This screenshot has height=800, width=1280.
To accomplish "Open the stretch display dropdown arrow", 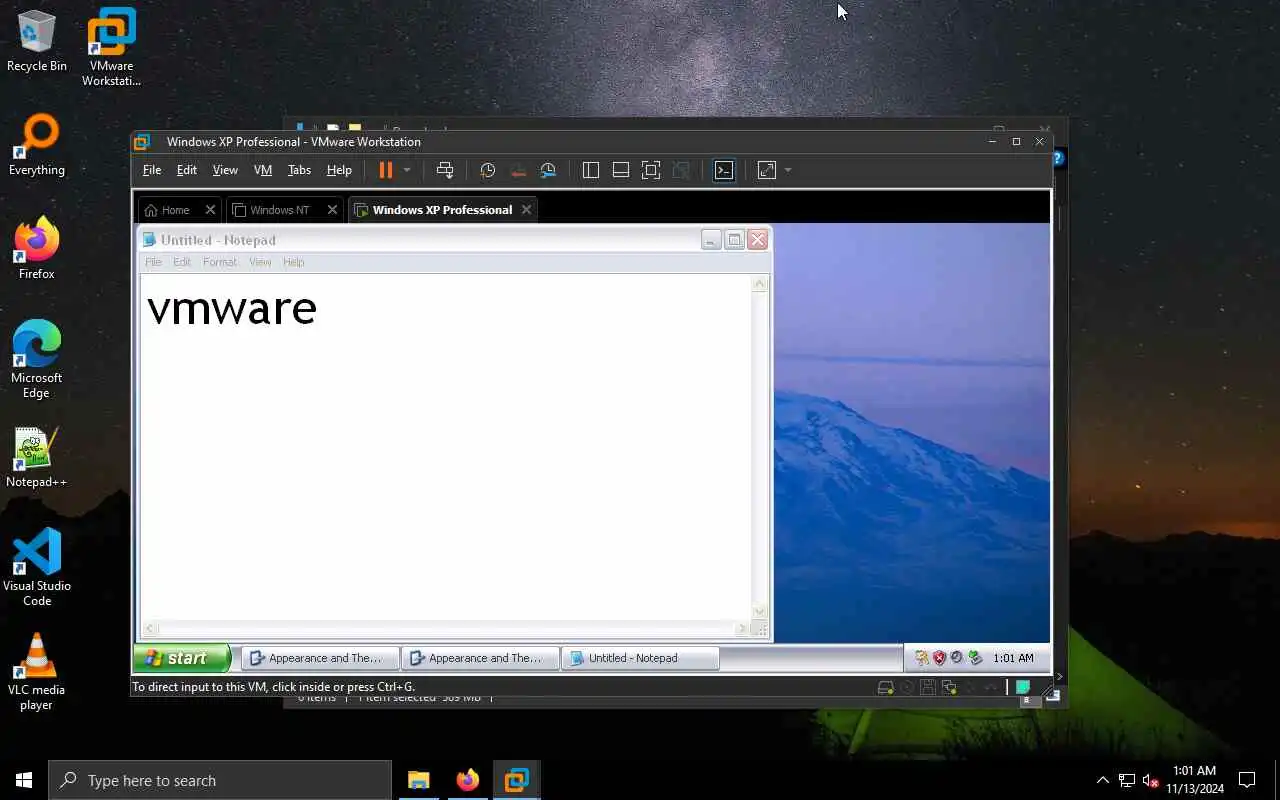I will (x=788, y=170).
